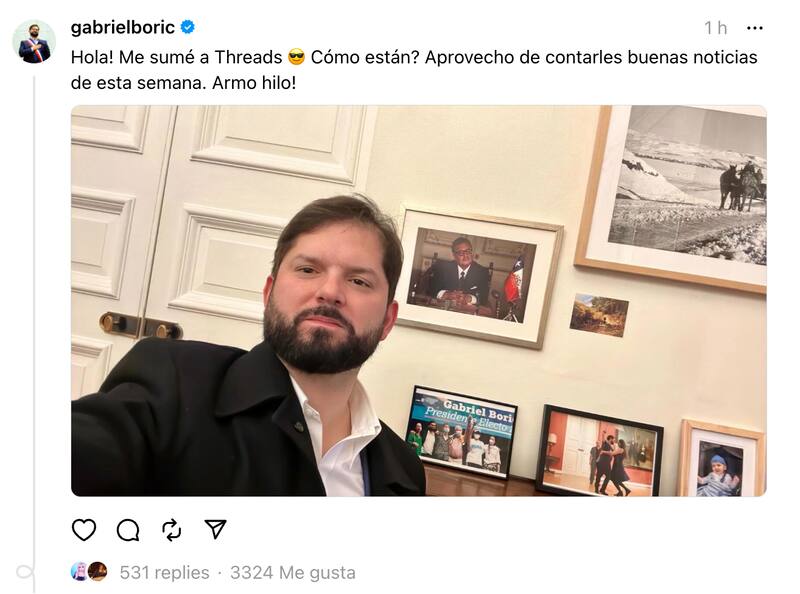Share the post with the paper plane icon
800x594 pixels.
tap(215, 529)
